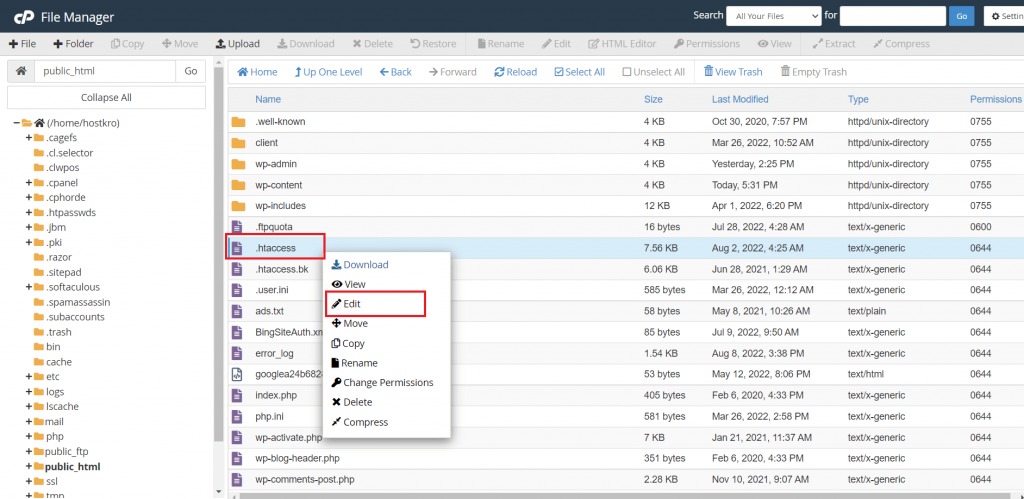Click the search text field
This screenshot has height=499, width=1024.
point(893,16)
